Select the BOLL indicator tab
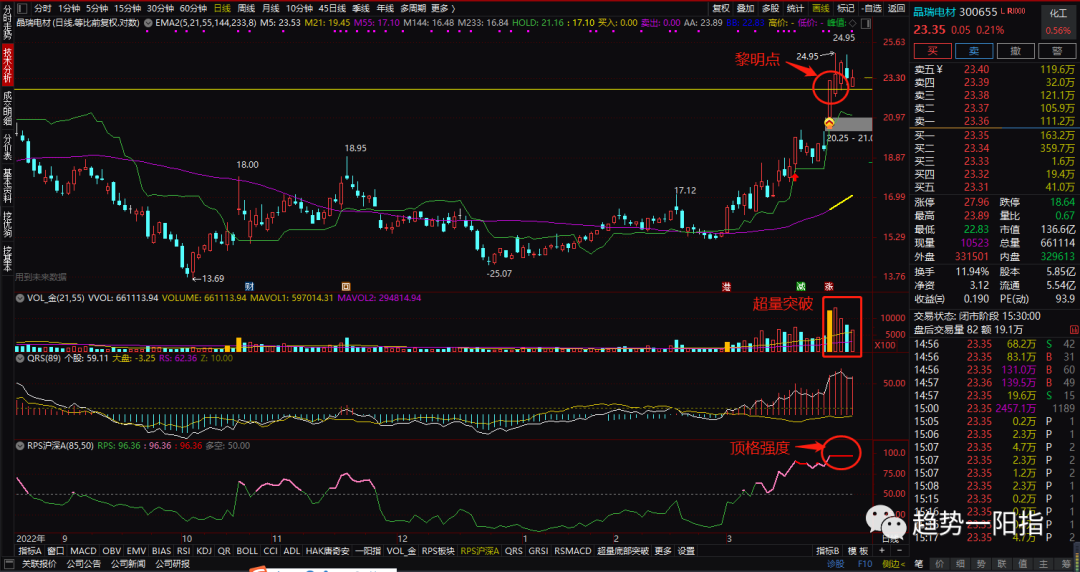 pyautogui.click(x=247, y=551)
